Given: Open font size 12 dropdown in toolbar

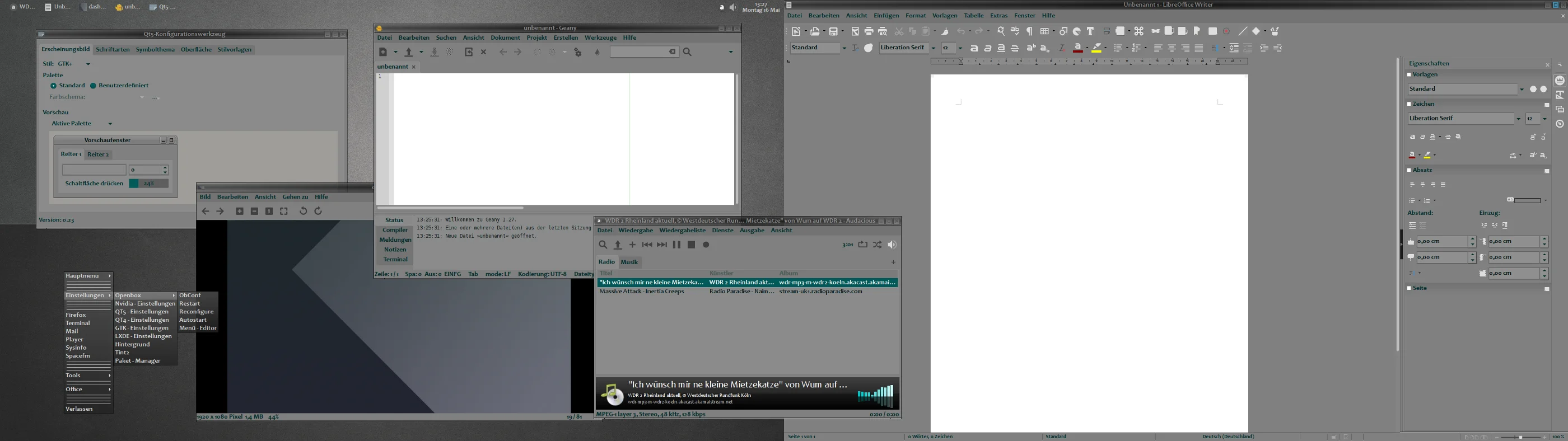Looking at the screenshot, I should click(960, 48).
